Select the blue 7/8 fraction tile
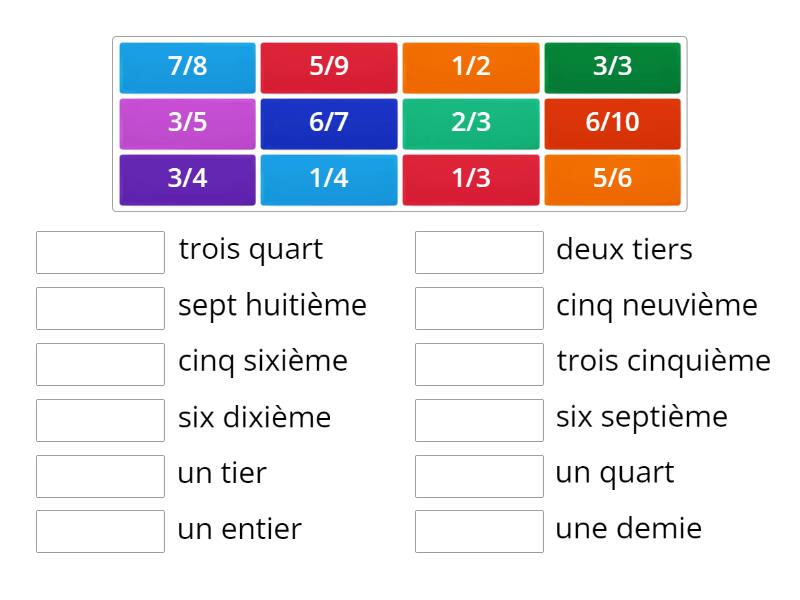 click(x=187, y=67)
